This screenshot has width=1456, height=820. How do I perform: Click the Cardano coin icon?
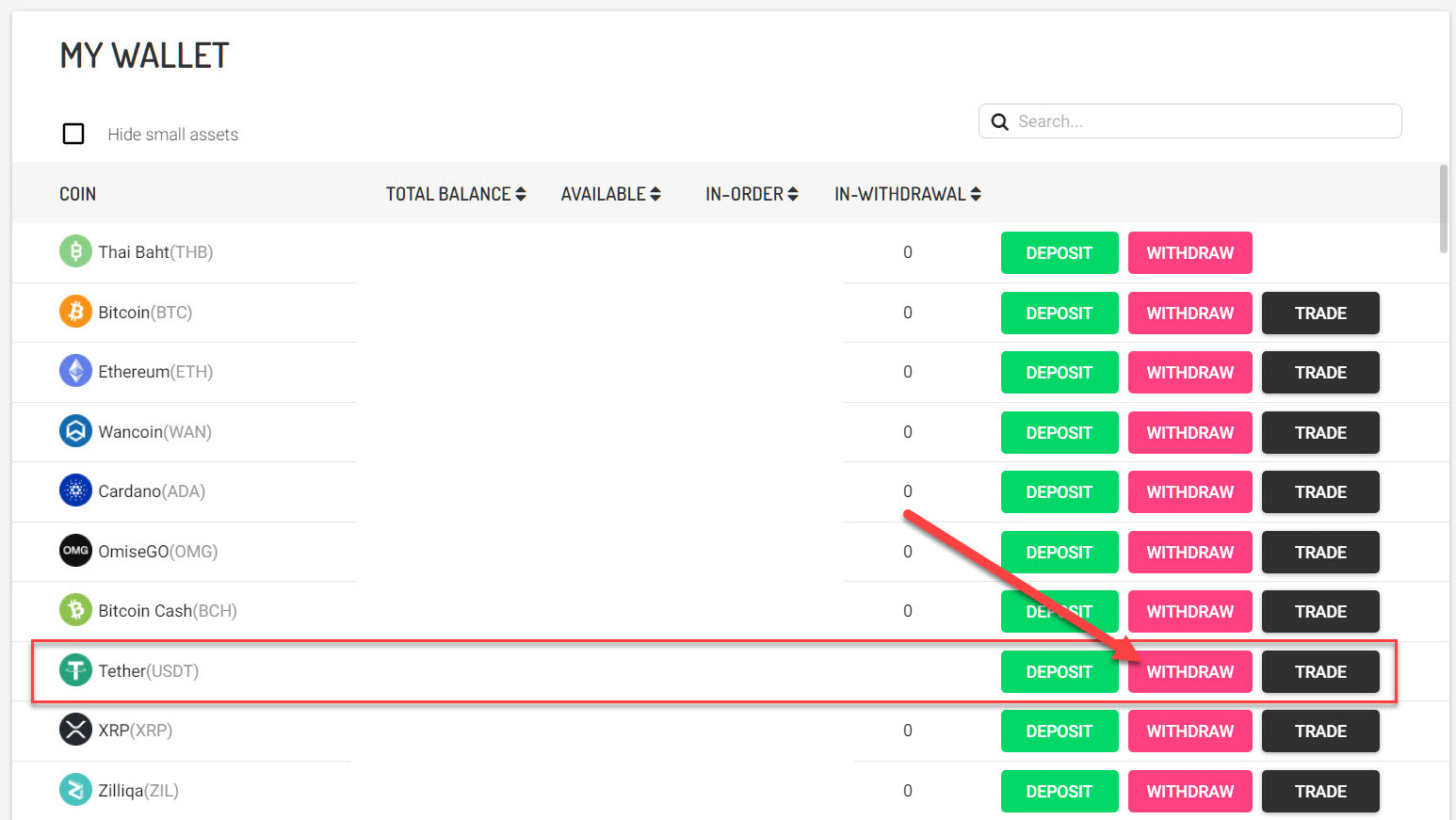(75, 490)
